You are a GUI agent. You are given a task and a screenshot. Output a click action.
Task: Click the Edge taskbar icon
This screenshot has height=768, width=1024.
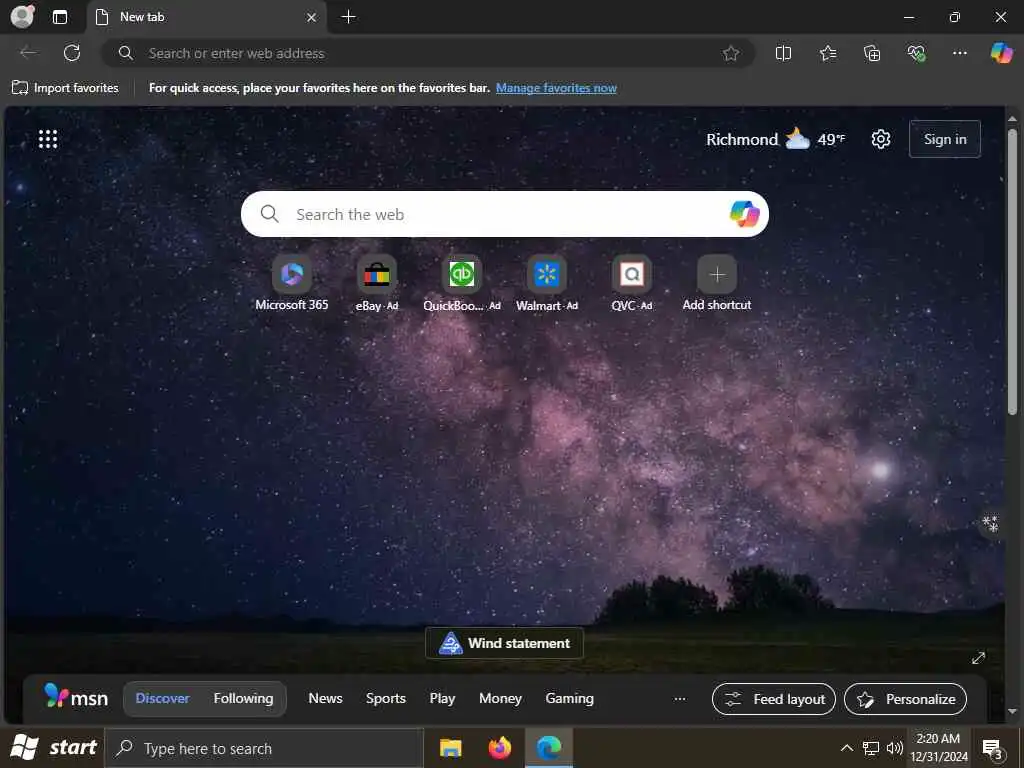pos(549,748)
